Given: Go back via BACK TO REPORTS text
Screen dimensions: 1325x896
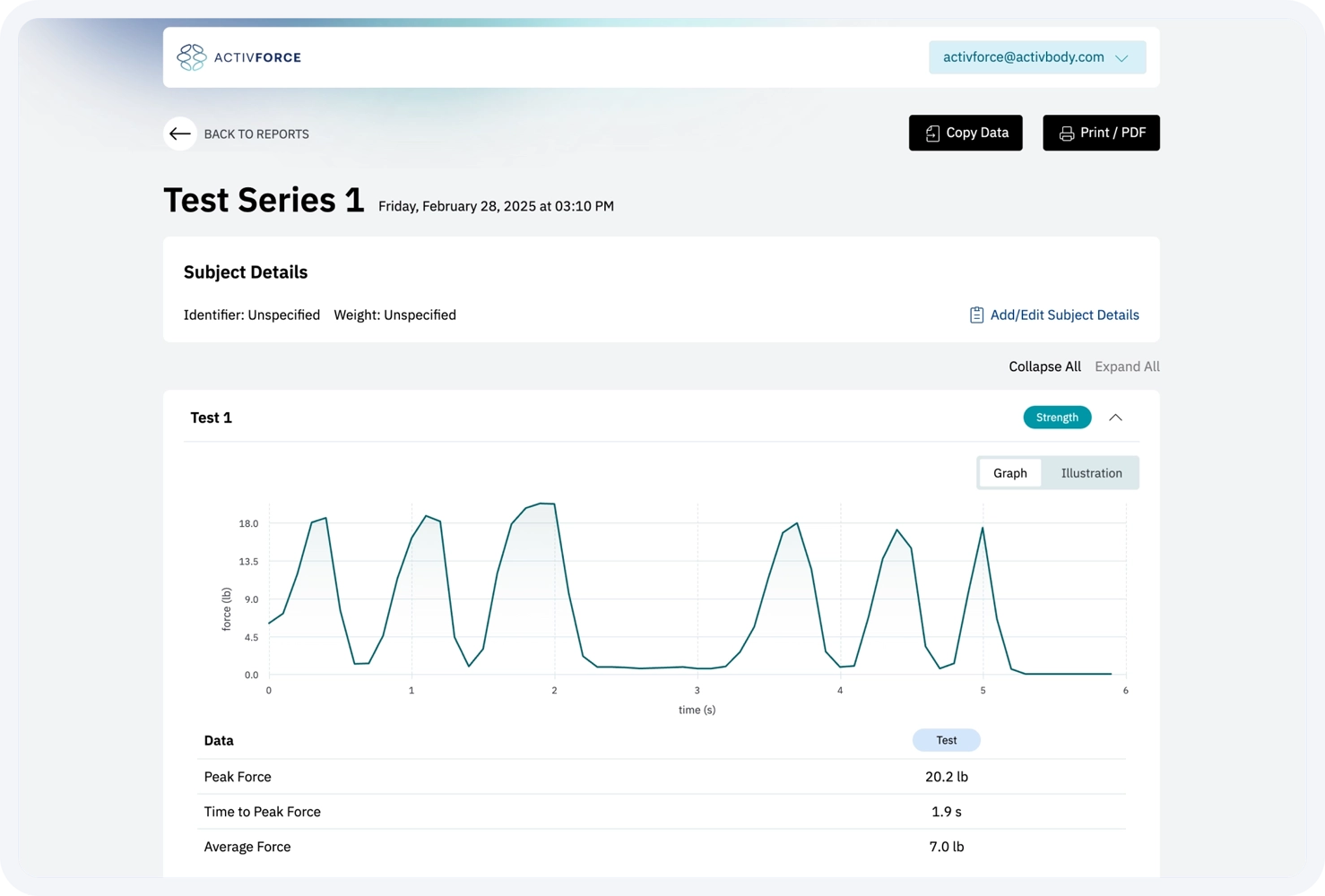Looking at the screenshot, I should pos(256,134).
